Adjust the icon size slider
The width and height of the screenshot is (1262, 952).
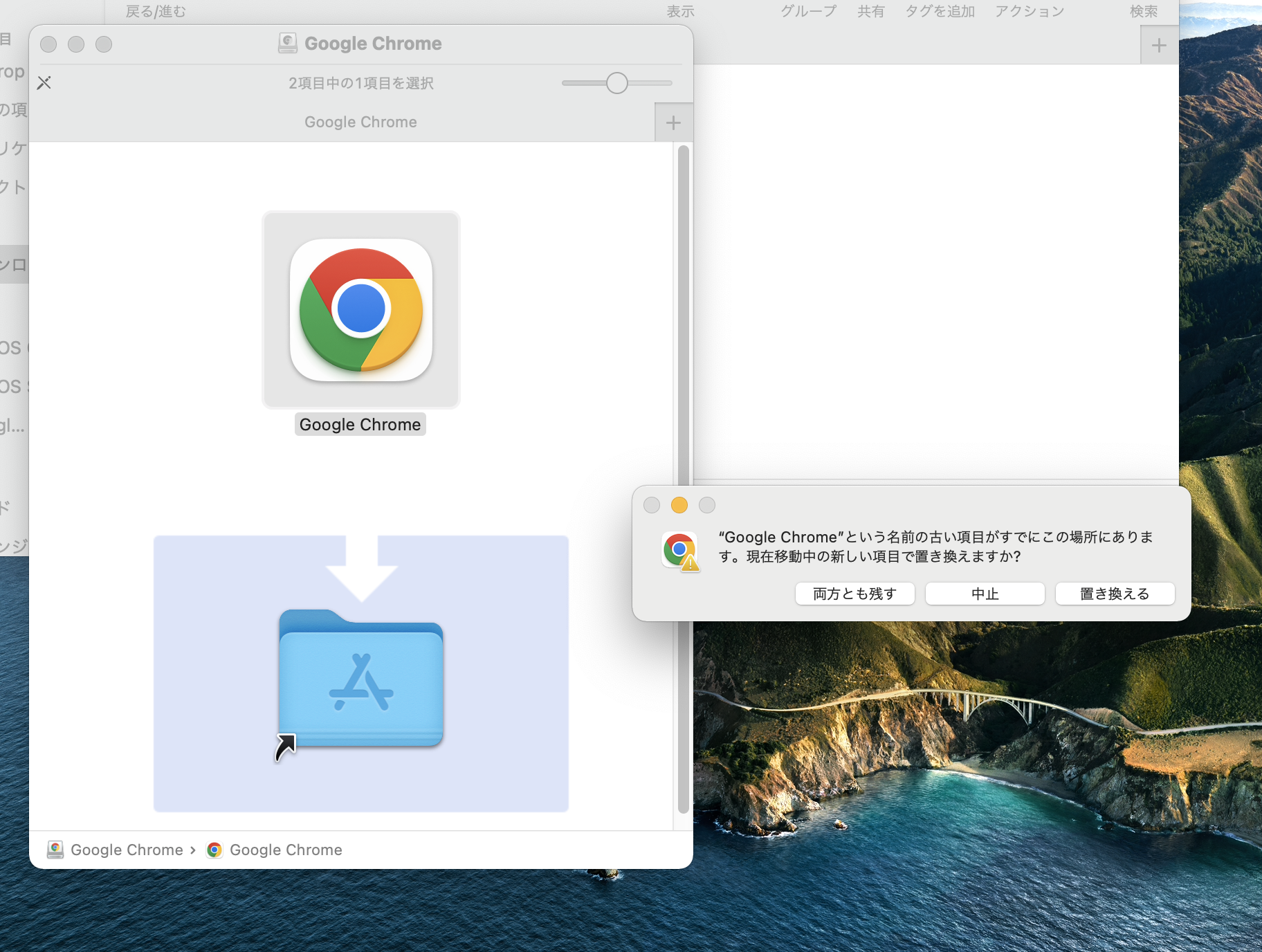click(616, 83)
